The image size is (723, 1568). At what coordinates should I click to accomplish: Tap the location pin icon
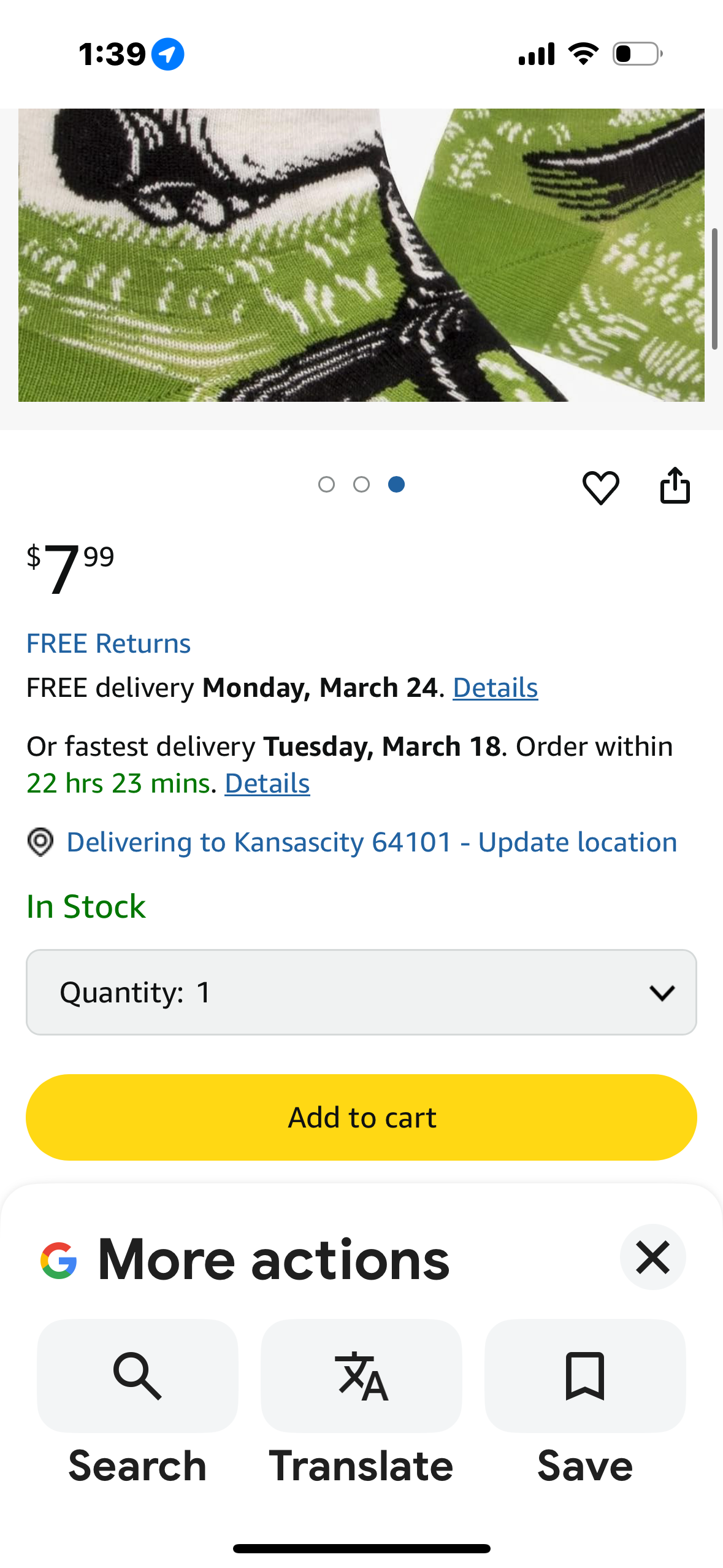click(40, 842)
